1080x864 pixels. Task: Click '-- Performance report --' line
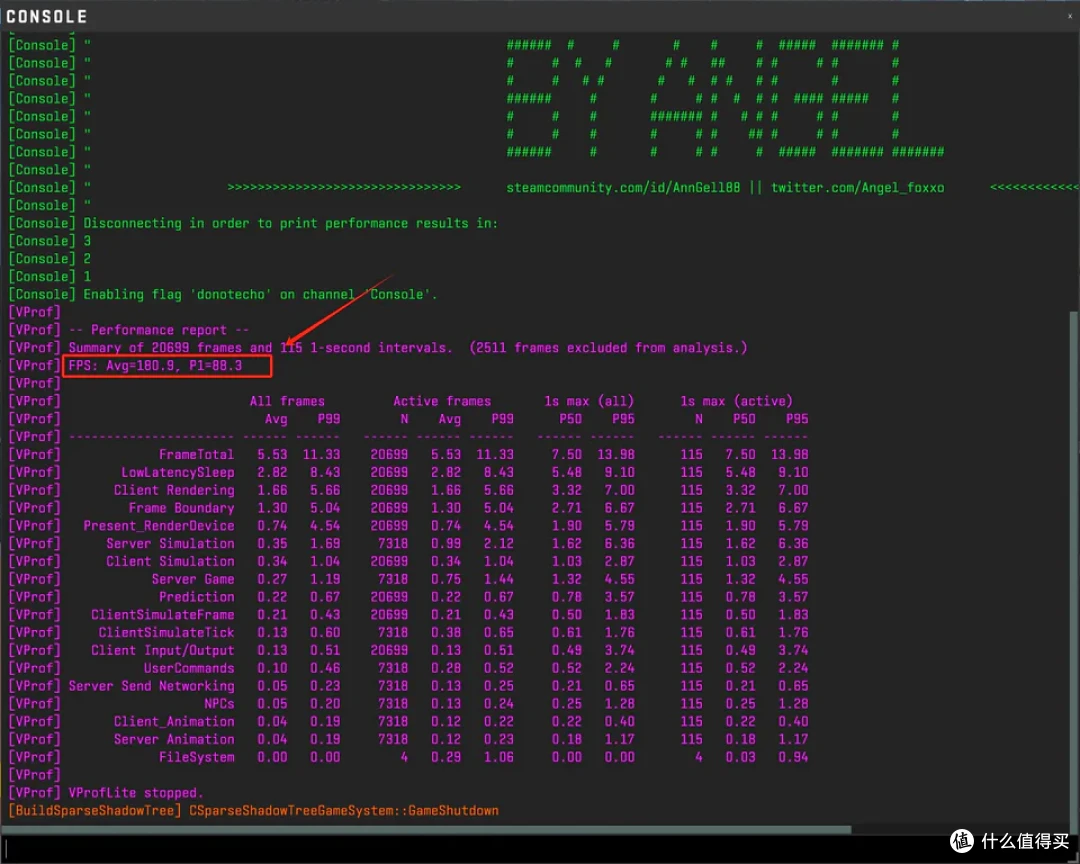pos(159,330)
